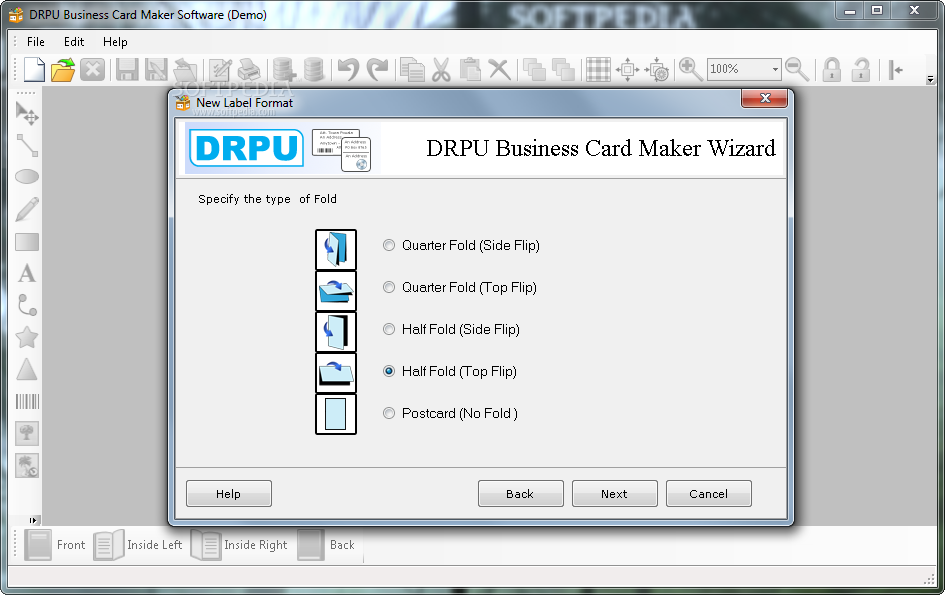Screen dimensions: 945x595
Task: Open the 100% zoom level dropdown
Action: [775, 69]
